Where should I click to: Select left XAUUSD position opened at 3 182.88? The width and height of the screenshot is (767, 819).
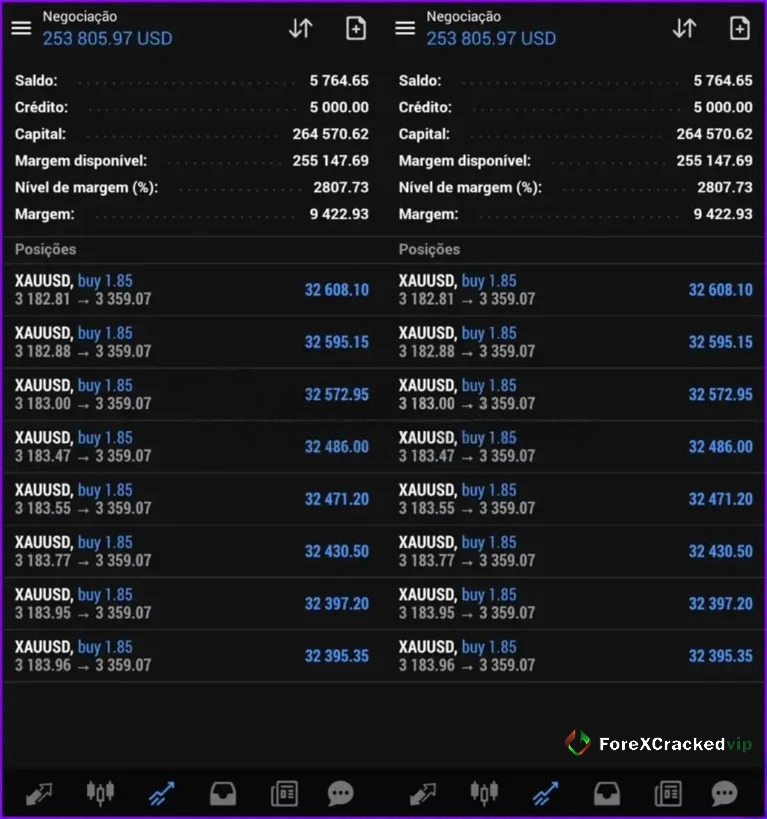pyautogui.click(x=192, y=342)
